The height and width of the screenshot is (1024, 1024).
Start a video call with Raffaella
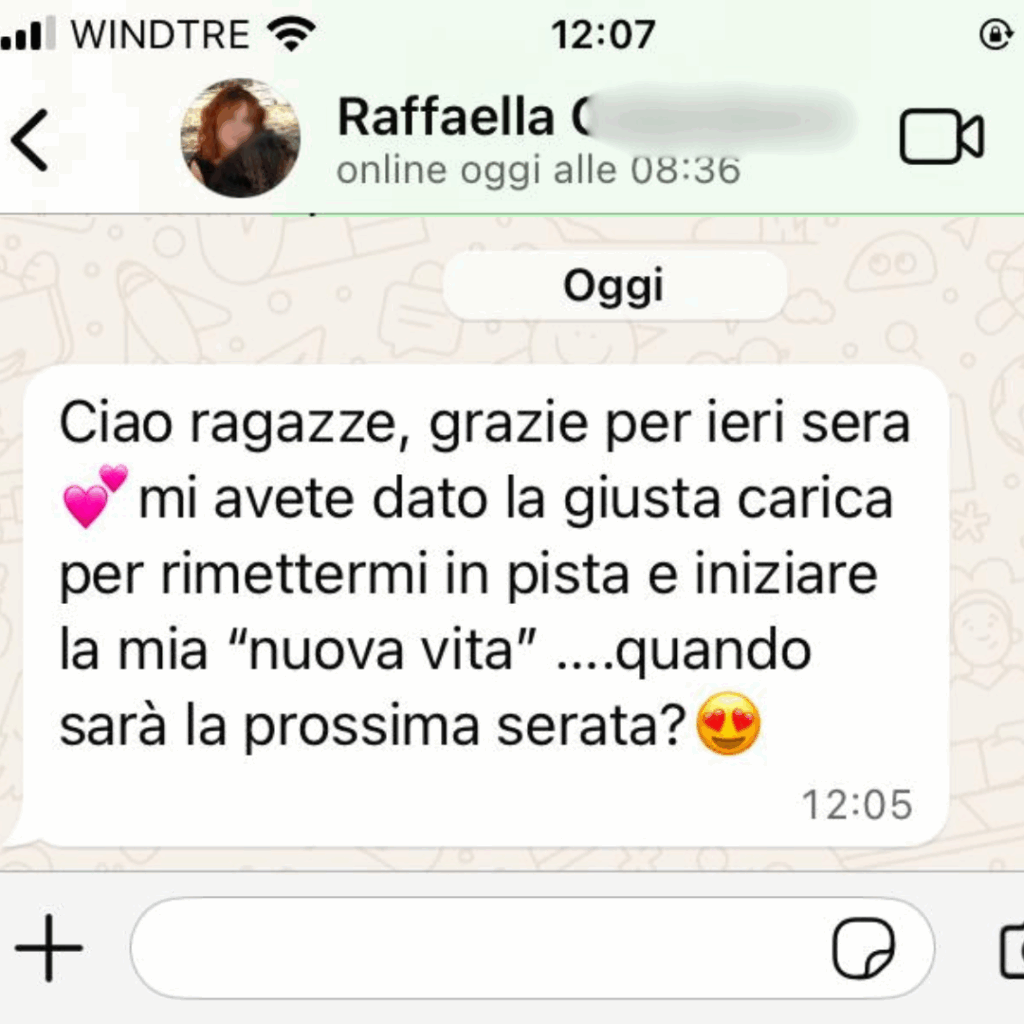pyautogui.click(x=941, y=136)
